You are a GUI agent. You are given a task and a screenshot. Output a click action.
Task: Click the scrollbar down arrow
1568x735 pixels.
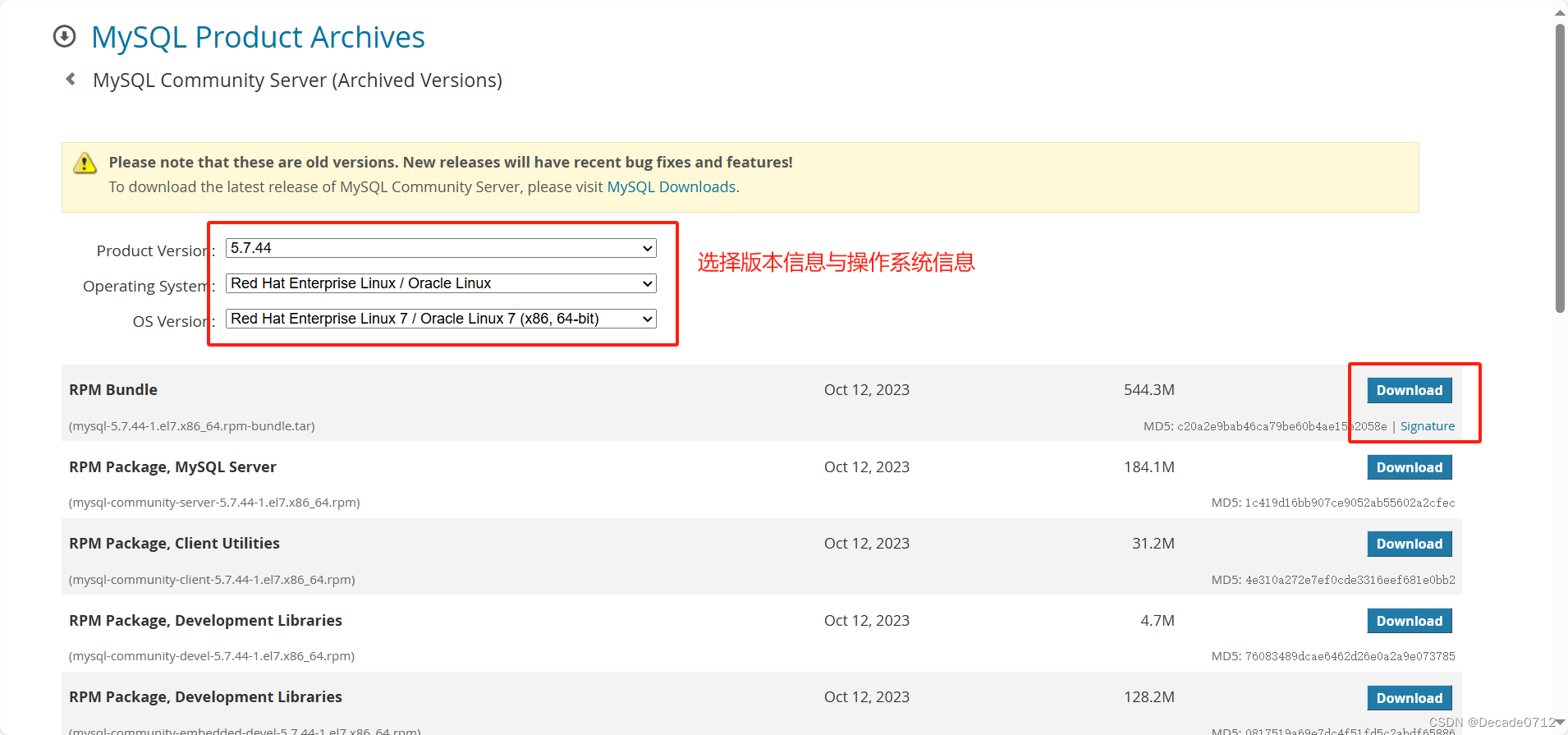pos(1560,723)
